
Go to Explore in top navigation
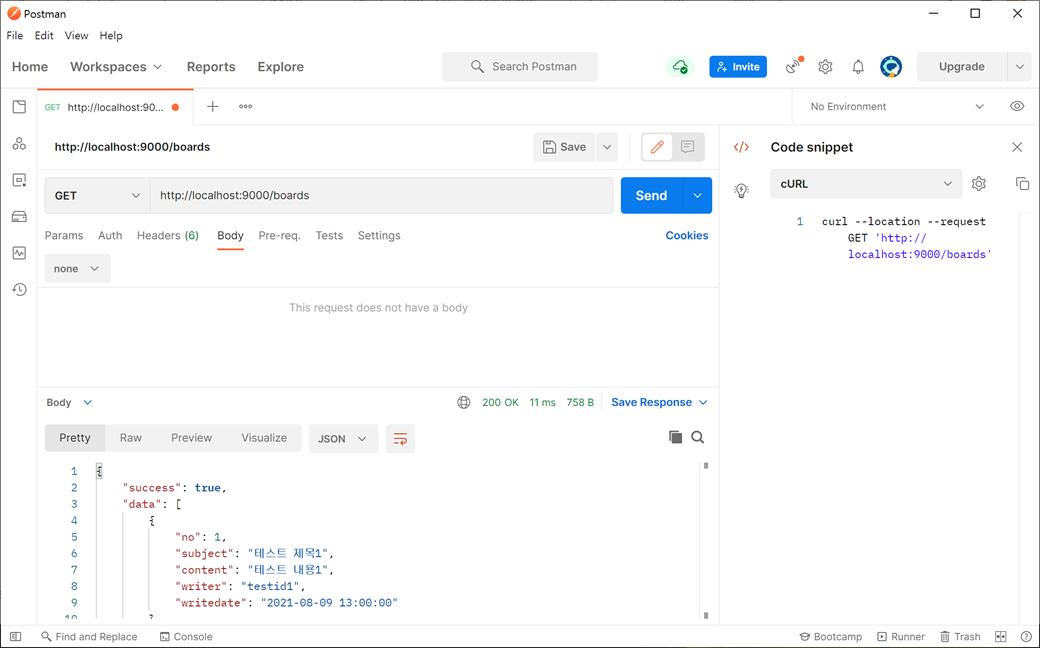click(x=281, y=67)
